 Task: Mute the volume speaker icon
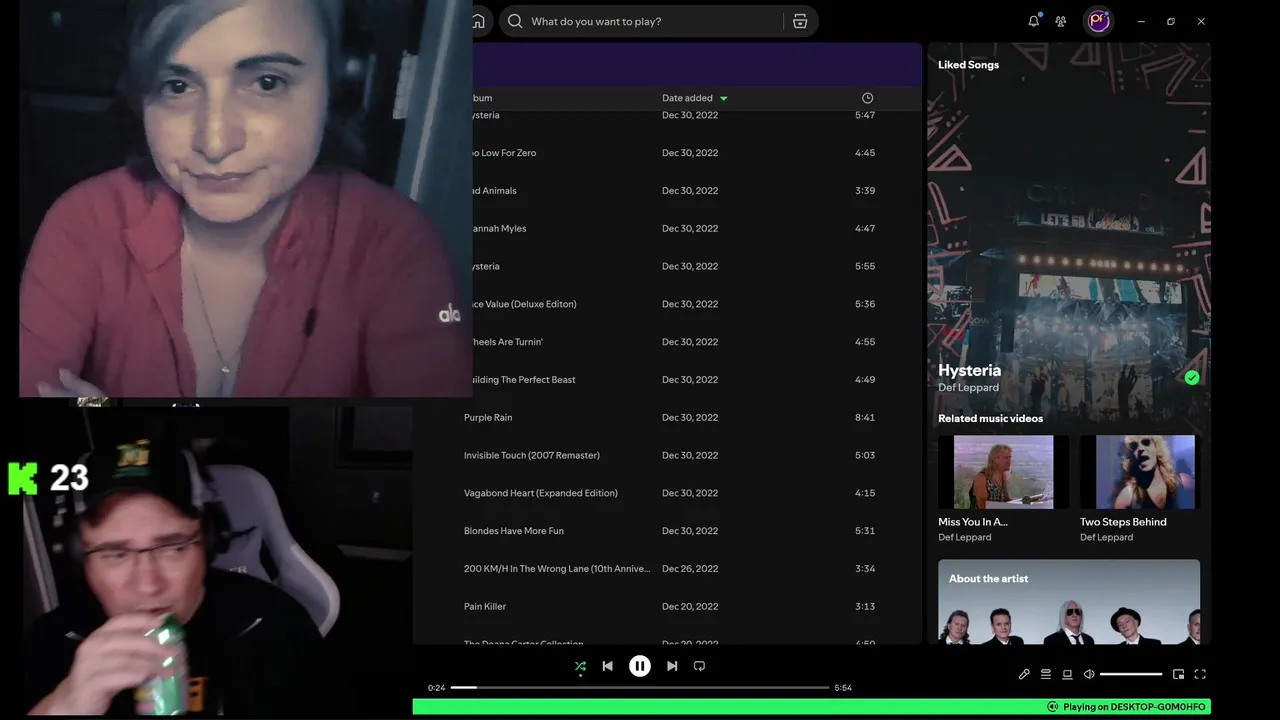[1089, 674]
